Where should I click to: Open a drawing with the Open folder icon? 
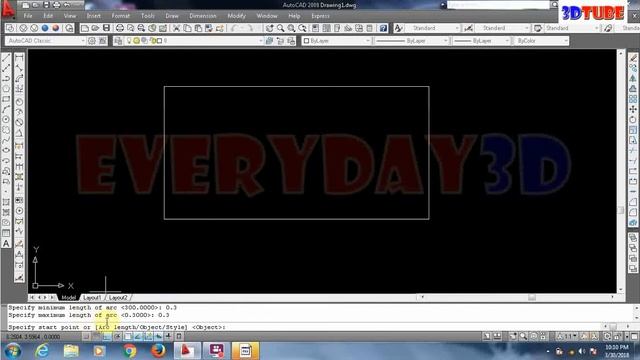(95, 28)
